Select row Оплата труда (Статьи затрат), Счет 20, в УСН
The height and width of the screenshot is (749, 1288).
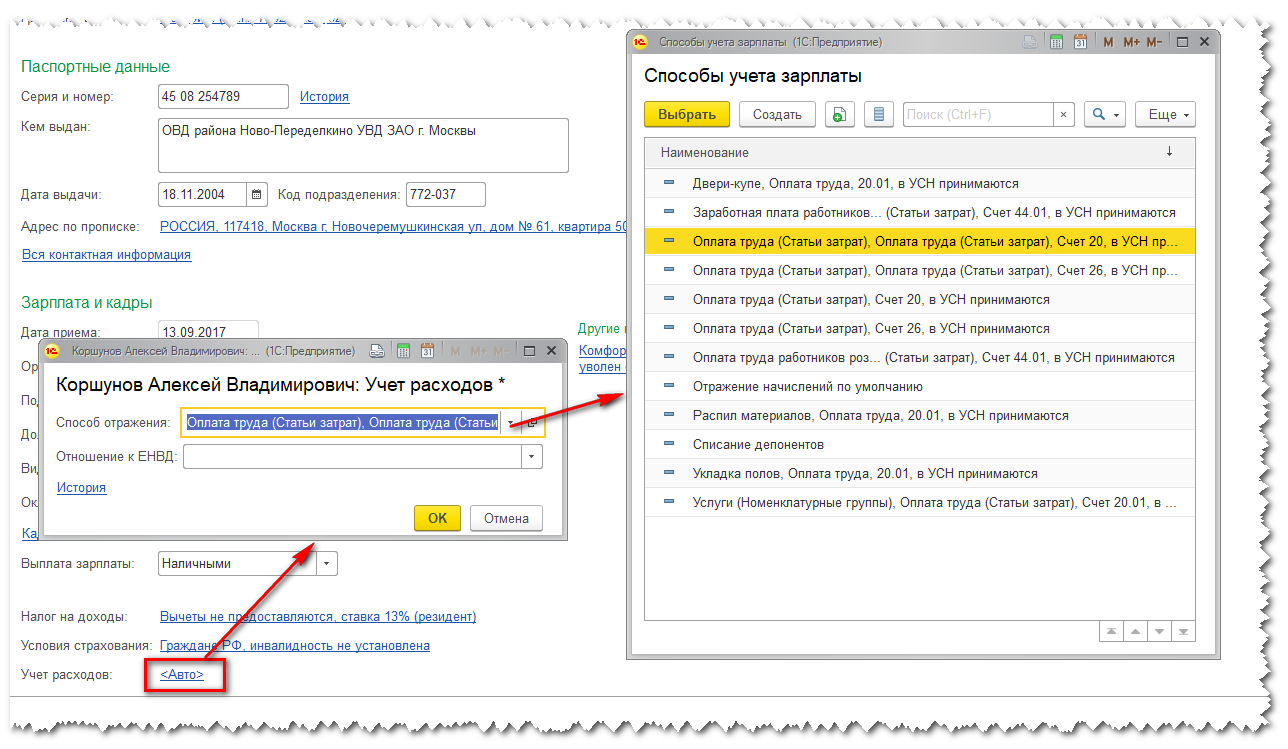click(x=920, y=300)
